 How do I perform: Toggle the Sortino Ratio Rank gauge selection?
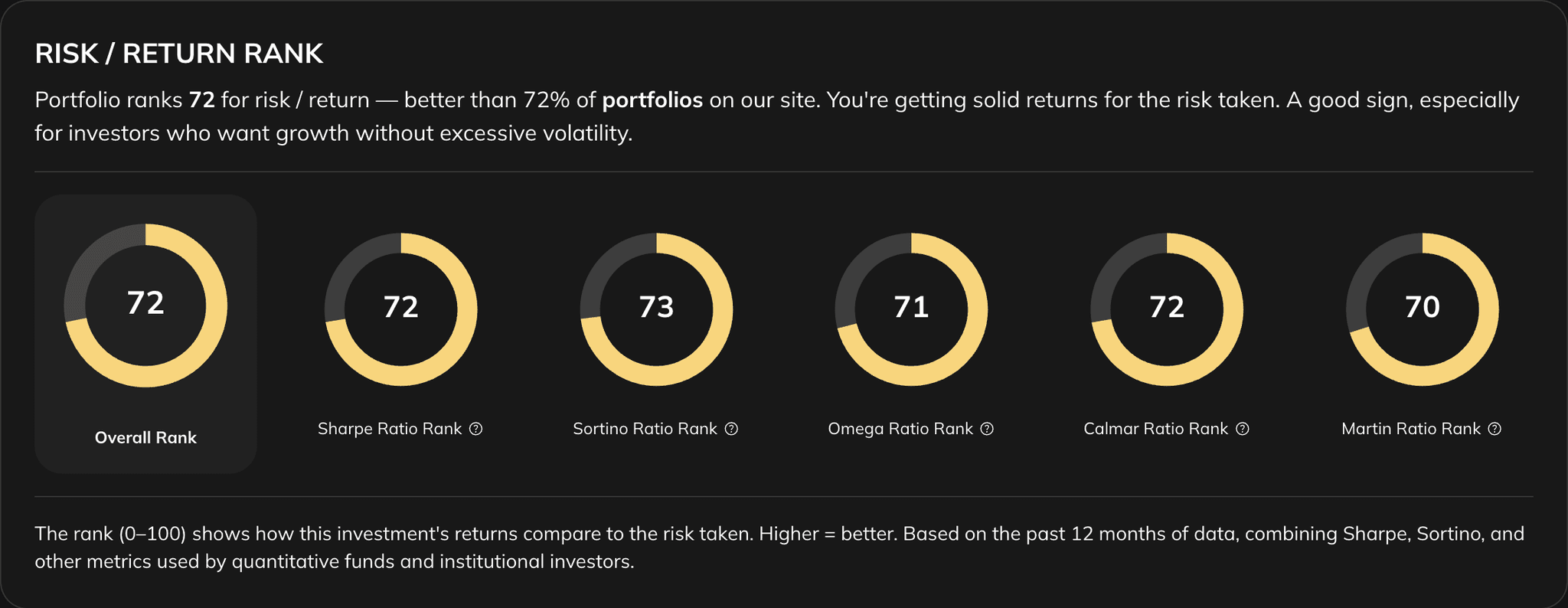(x=655, y=308)
